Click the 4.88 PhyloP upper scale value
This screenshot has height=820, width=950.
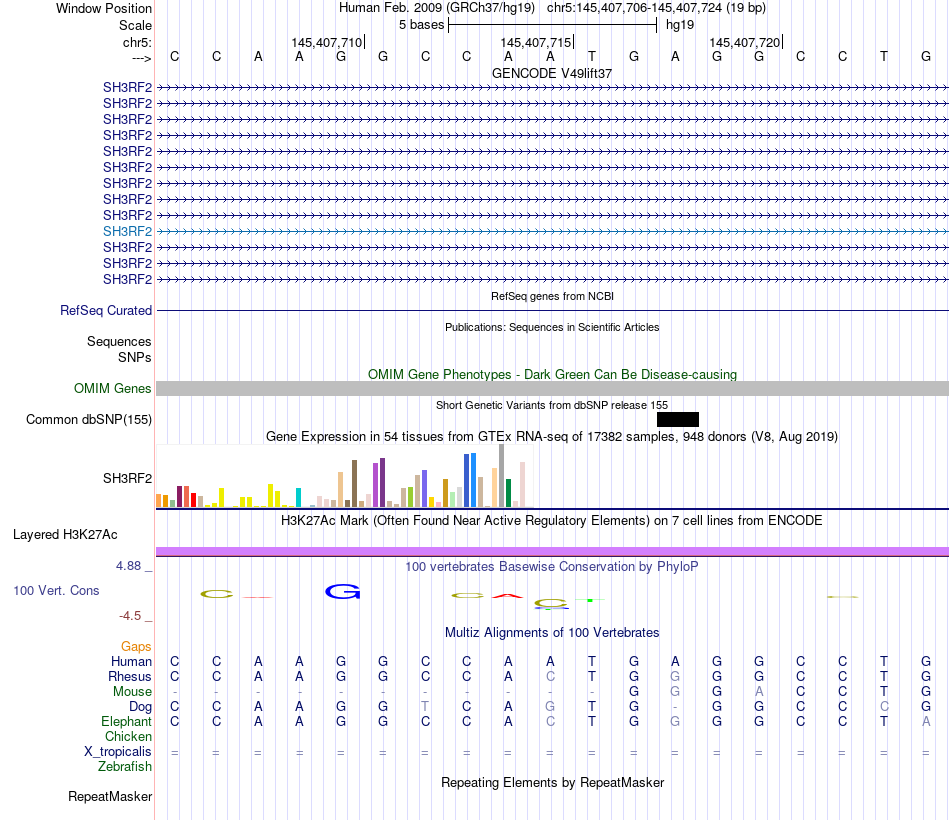tap(128, 566)
